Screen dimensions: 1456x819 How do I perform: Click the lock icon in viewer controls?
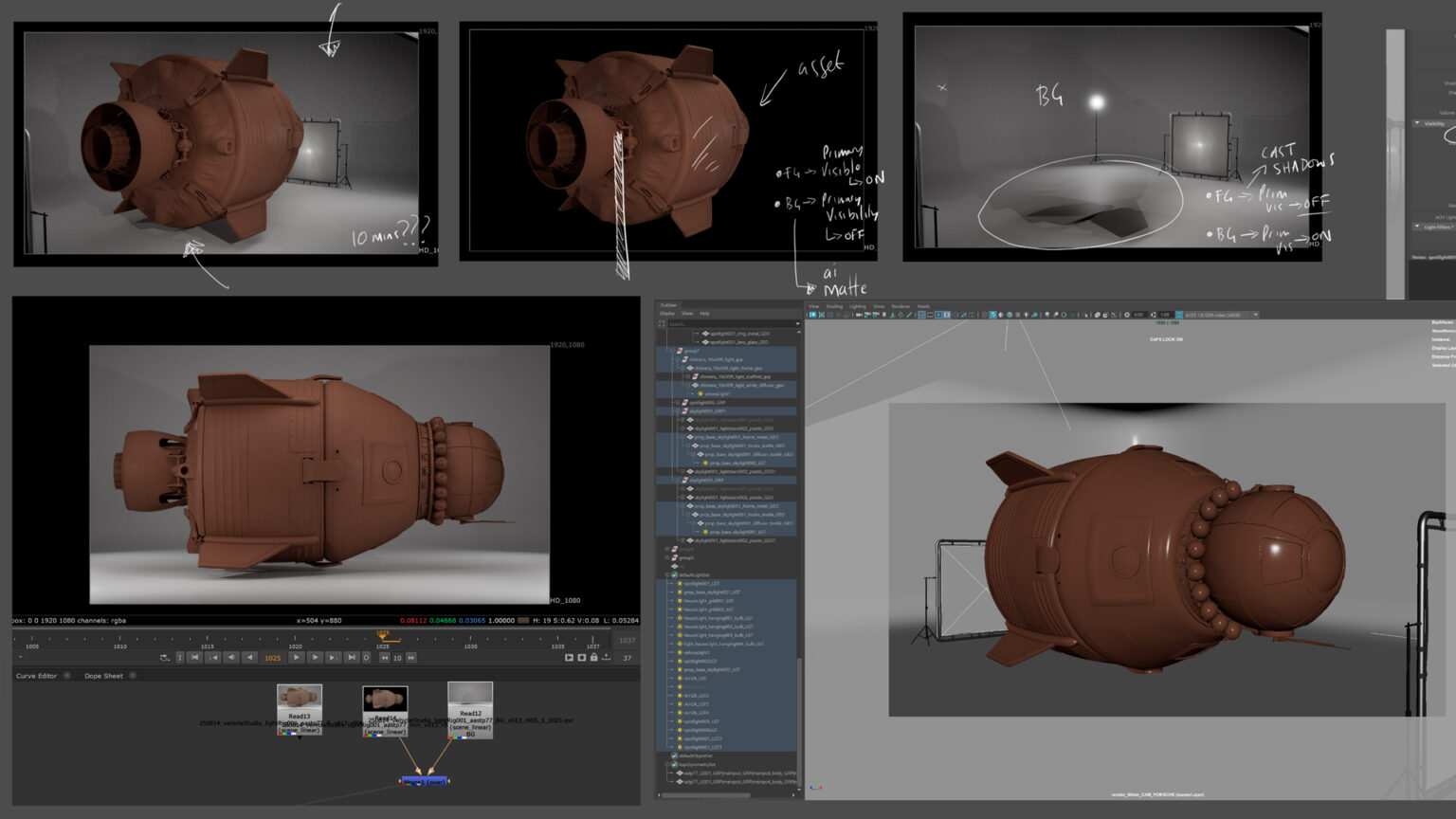point(594,657)
